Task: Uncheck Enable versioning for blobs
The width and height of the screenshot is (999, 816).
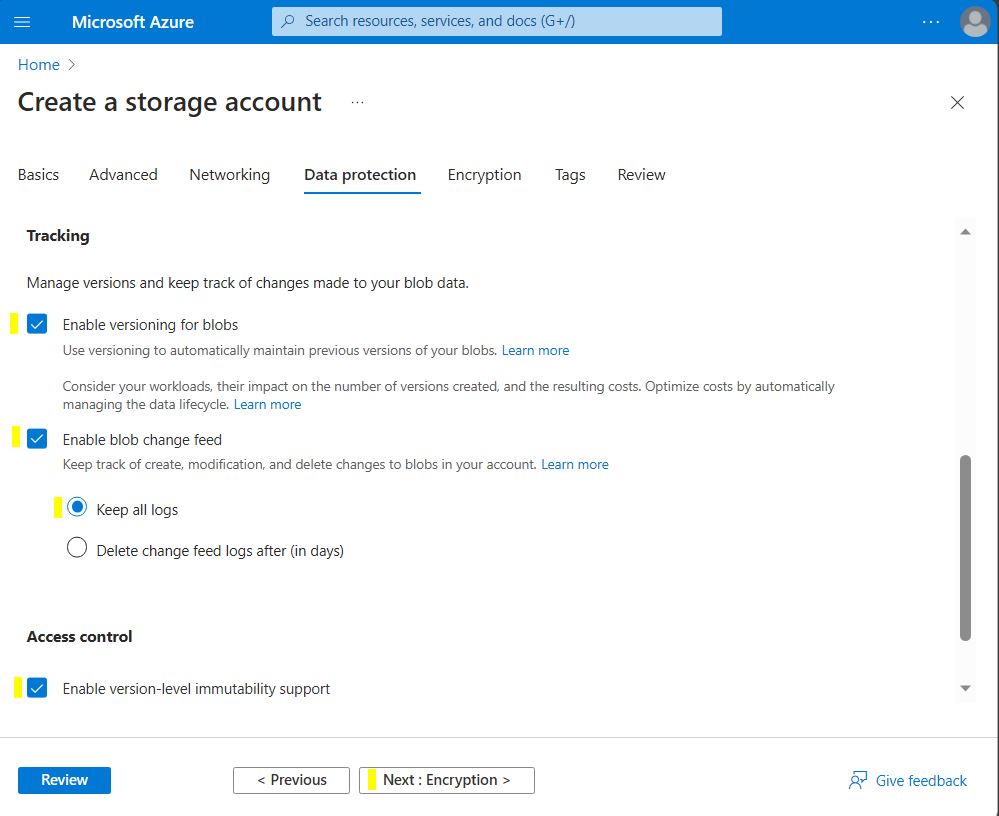Action: tap(37, 324)
